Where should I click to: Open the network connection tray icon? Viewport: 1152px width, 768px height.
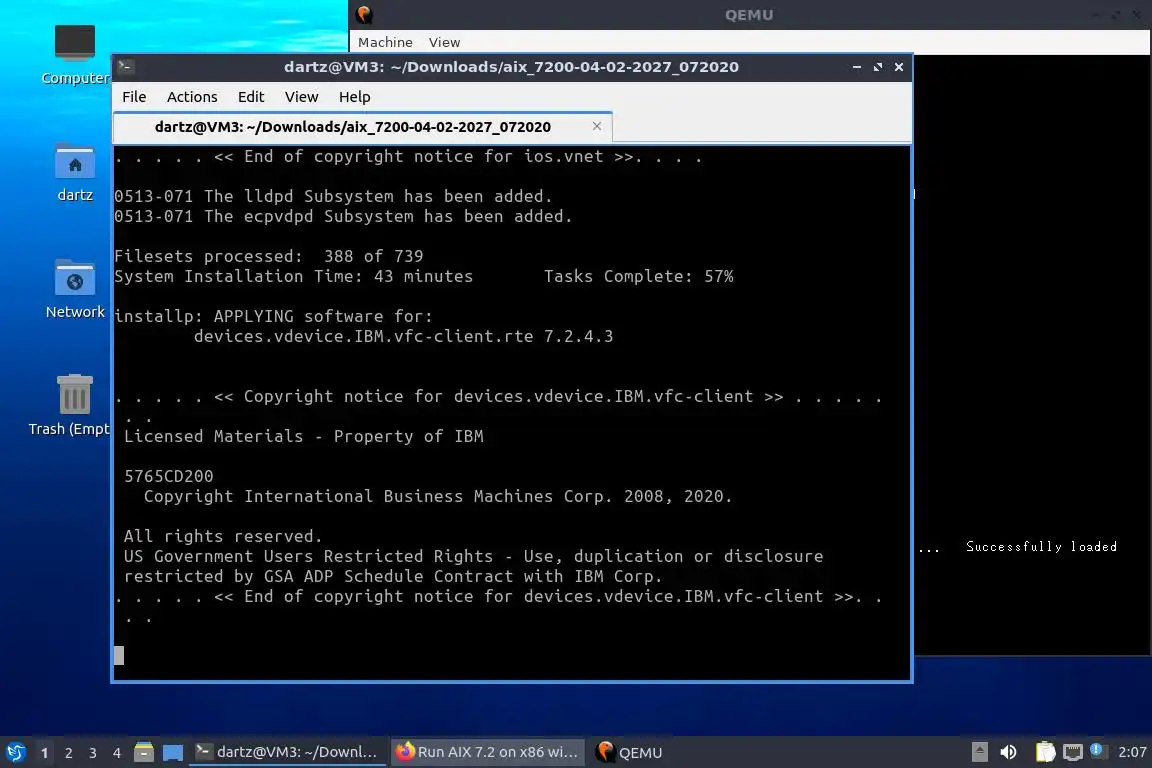(x=1073, y=752)
